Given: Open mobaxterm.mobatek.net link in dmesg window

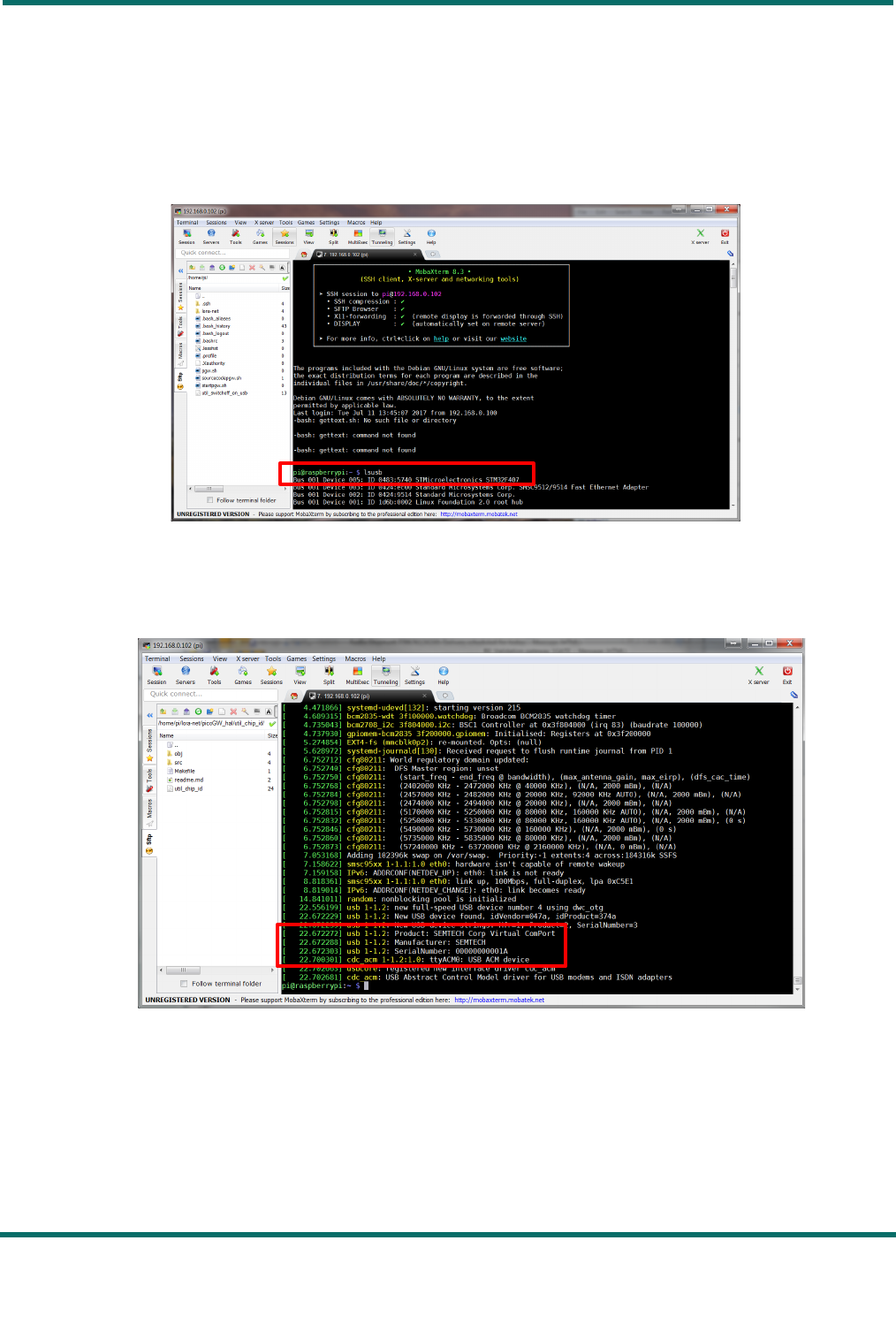Looking at the screenshot, I should [x=499, y=1000].
